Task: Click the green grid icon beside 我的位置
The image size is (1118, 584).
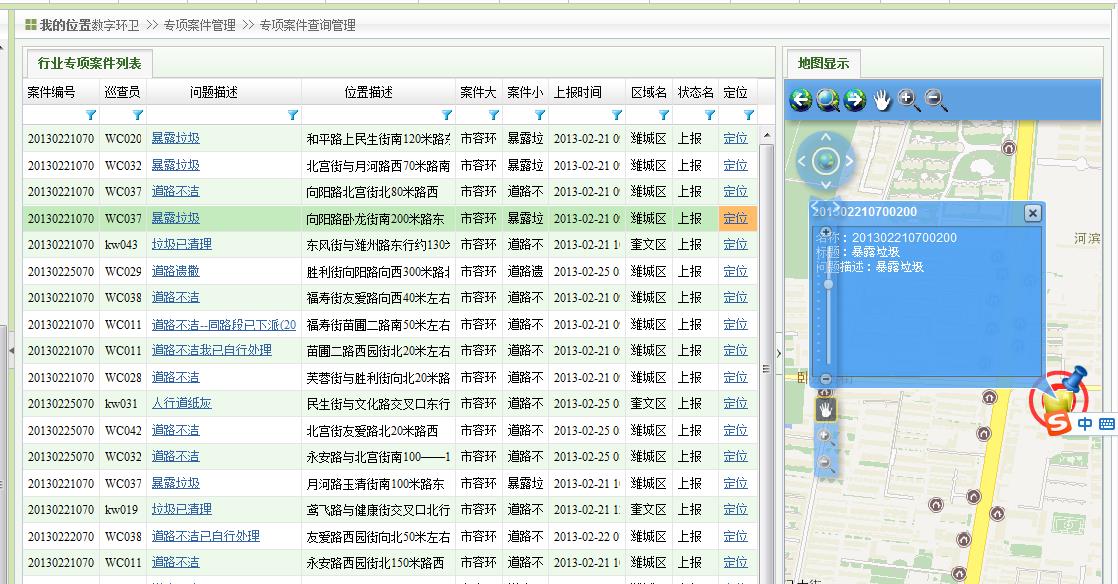Action: [31, 25]
